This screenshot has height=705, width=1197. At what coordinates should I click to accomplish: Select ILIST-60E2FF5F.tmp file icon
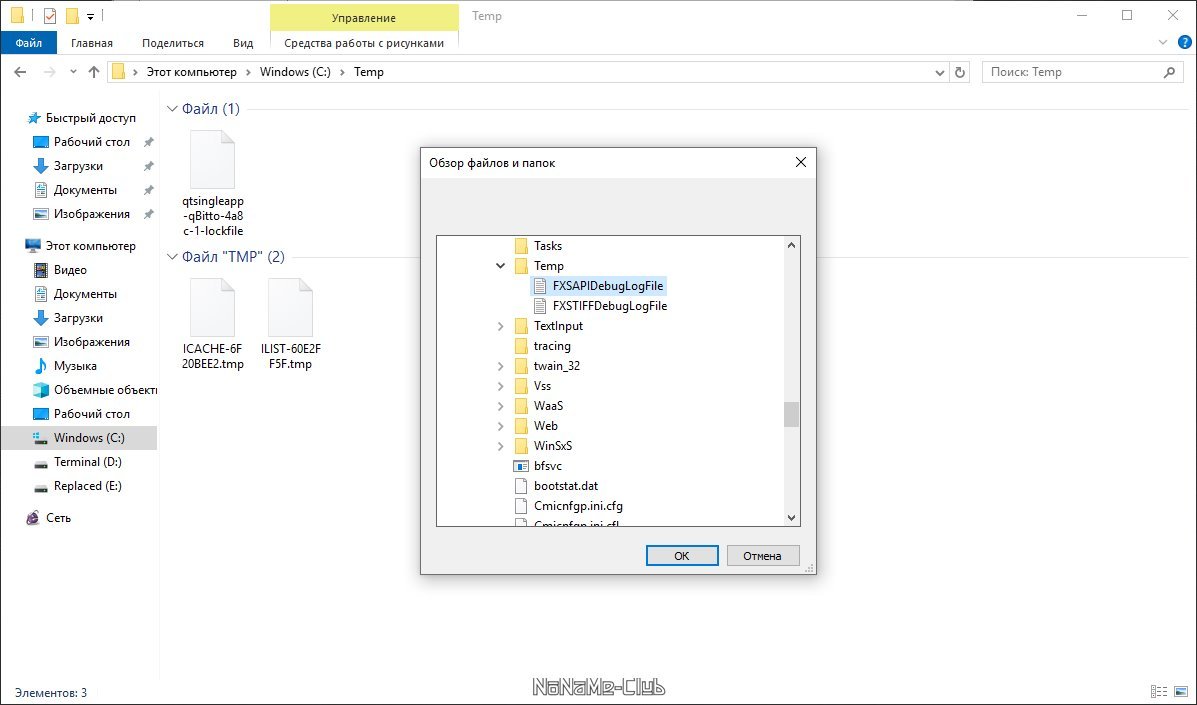[x=290, y=307]
